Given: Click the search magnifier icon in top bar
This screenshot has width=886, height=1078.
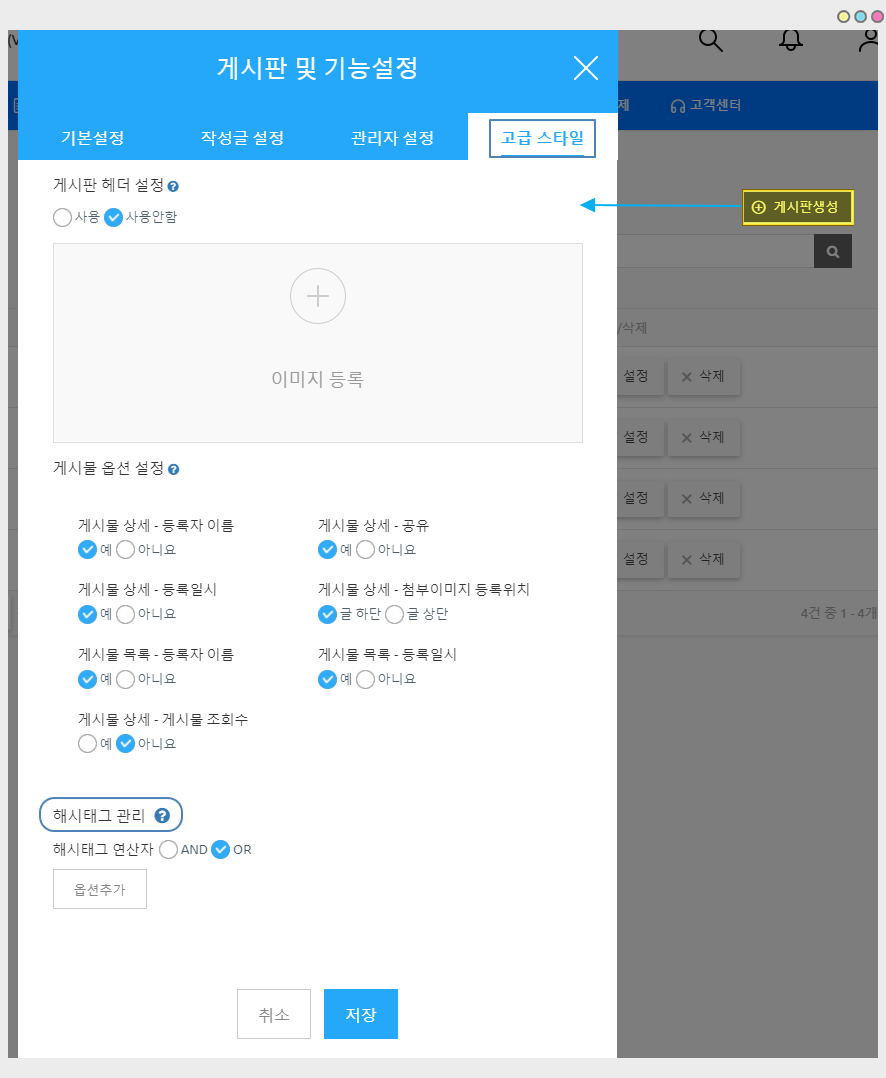Looking at the screenshot, I should pyautogui.click(x=710, y=40).
